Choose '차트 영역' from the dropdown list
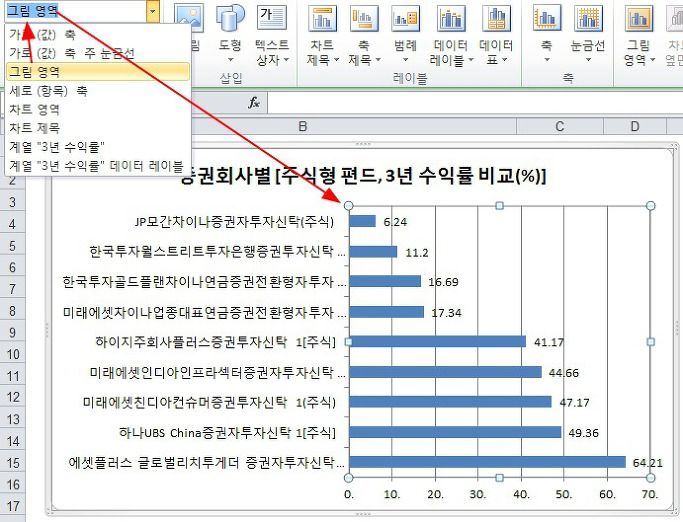This screenshot has height=522, width=683. [x=98, y=109]
